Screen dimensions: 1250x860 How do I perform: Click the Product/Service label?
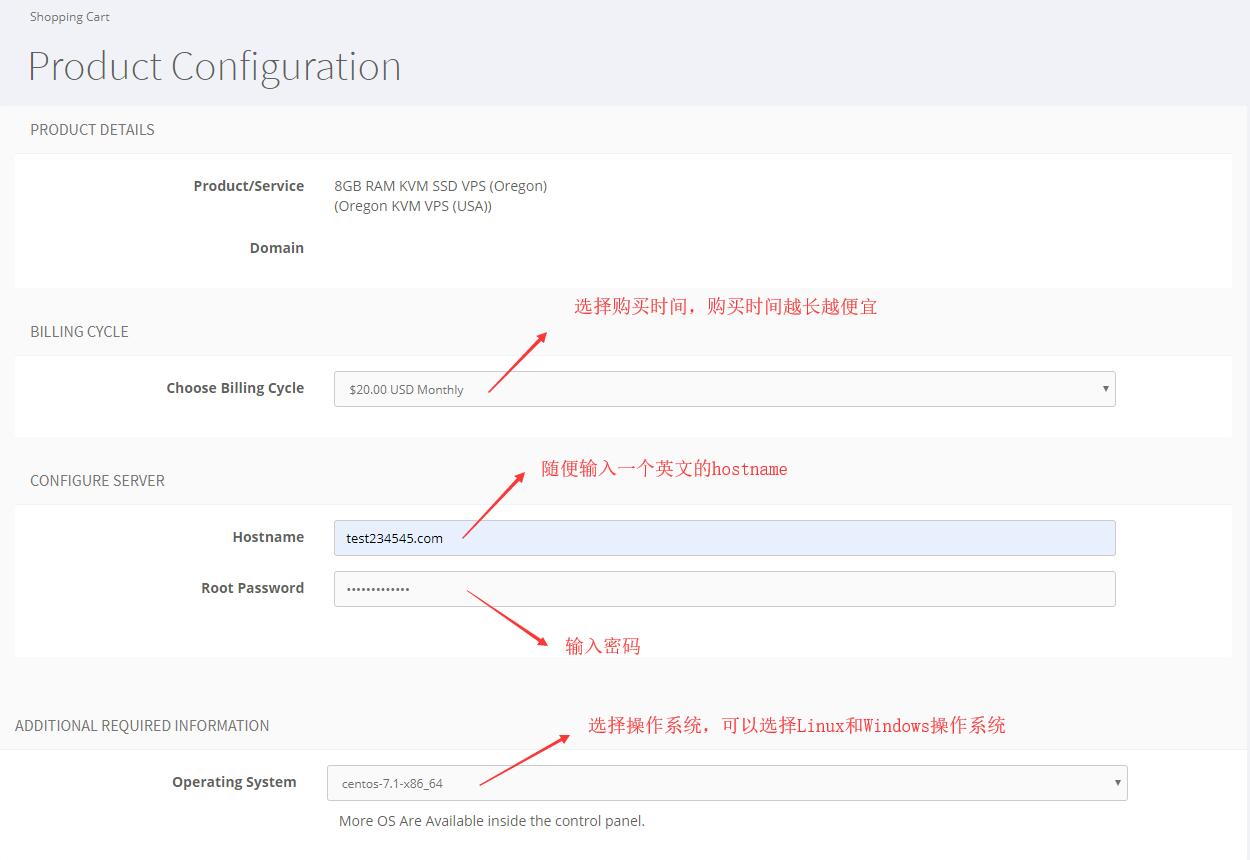point(248,186)
